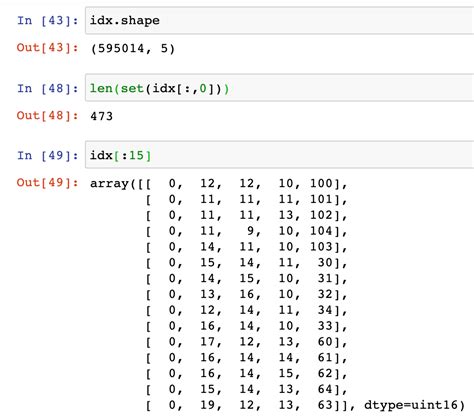Click the value 17 in the row ending 60
Image resolution: width=474 pixels, height=419 pixels.
(x=207, y=342)
